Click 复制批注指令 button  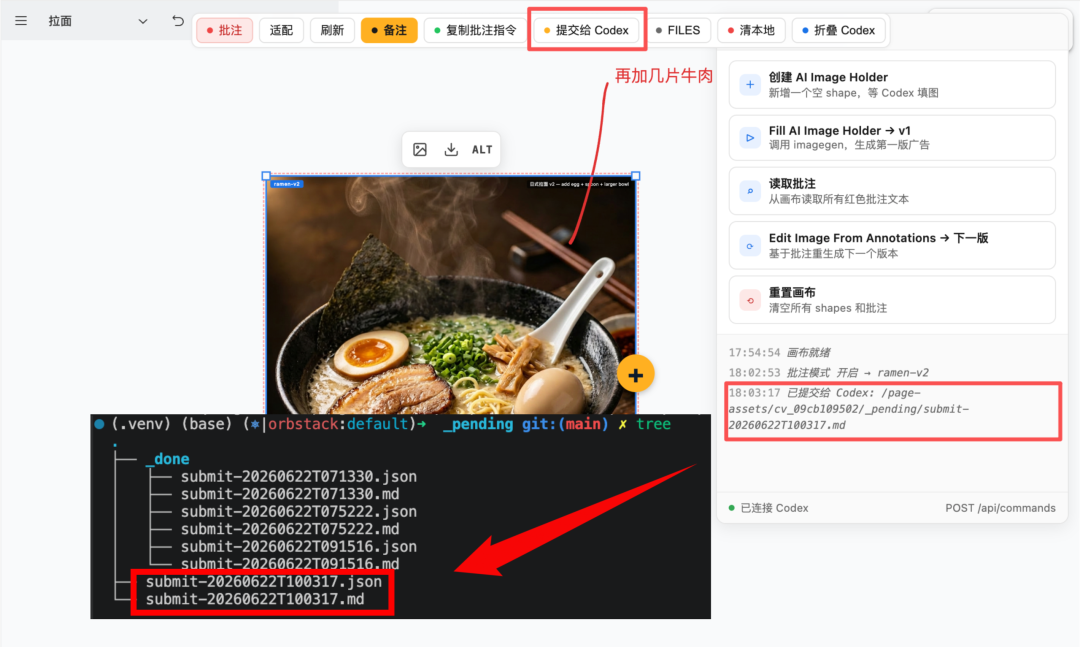click(475, 30)
